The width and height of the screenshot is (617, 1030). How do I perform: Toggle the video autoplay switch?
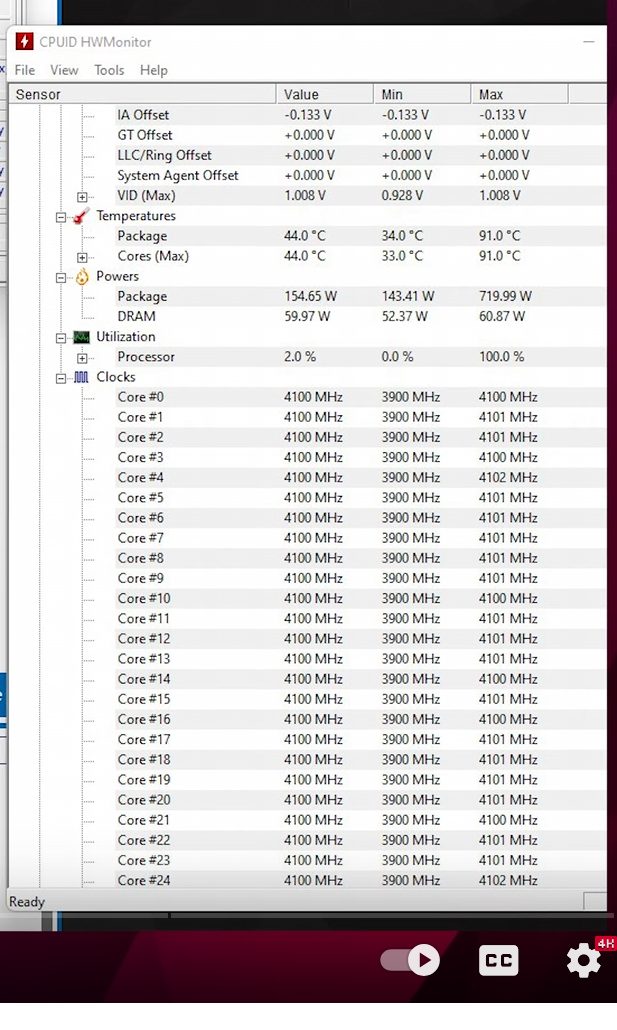(x=411, y=960)
